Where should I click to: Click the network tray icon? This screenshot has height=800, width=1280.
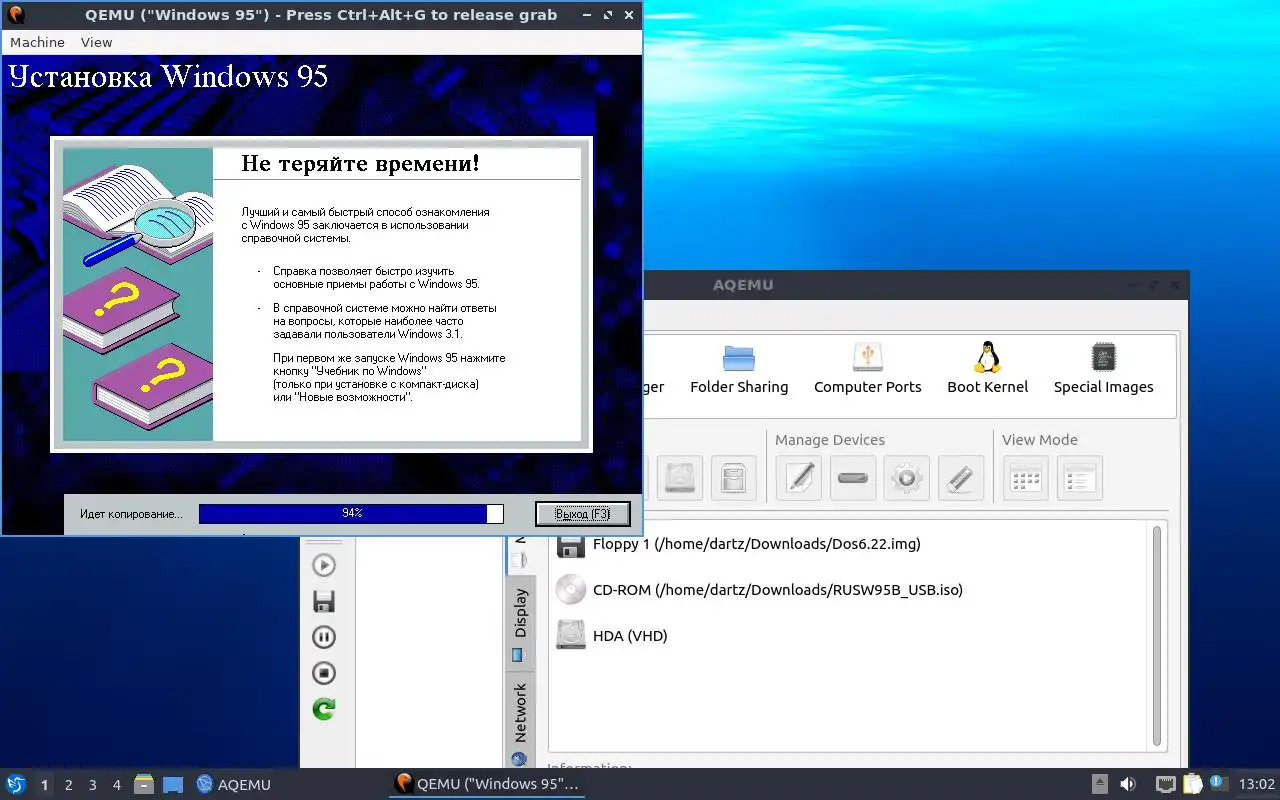1166,785
